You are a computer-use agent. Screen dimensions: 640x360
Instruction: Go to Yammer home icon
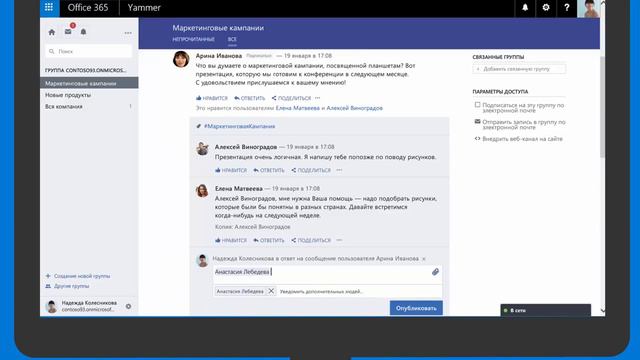coord(51,32)
